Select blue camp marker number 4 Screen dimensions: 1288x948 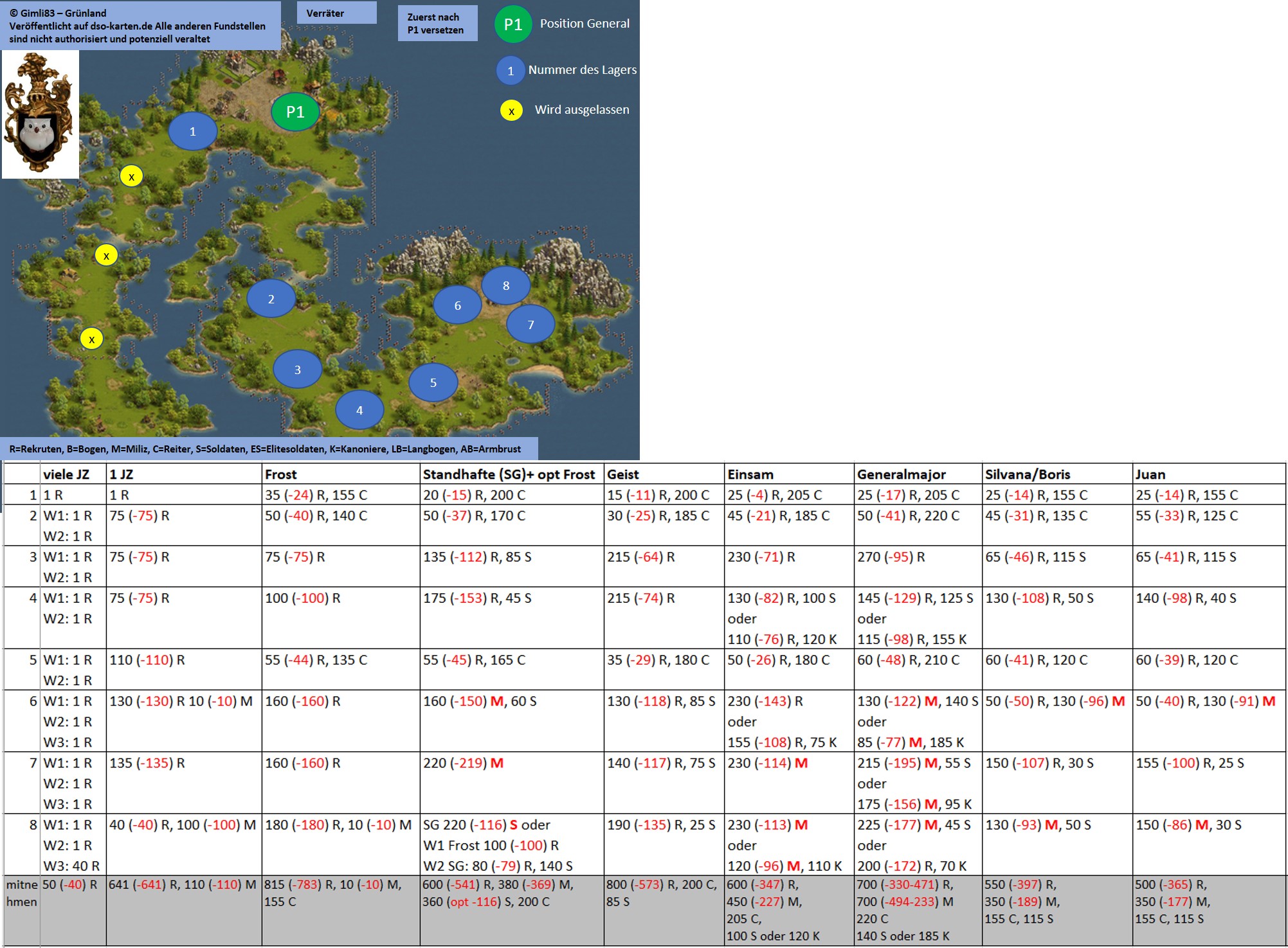click(x=359, y=410)
